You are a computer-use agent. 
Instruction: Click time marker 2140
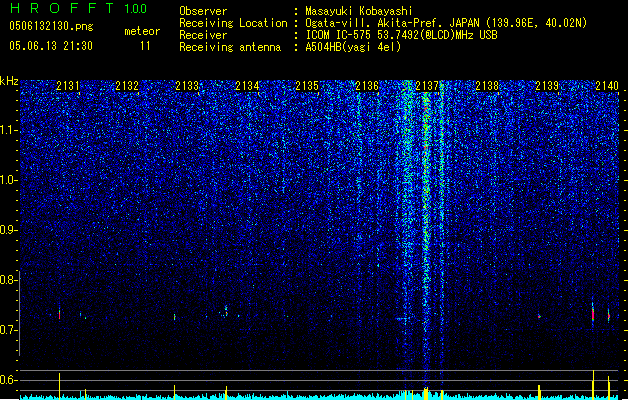coord(607,85)
